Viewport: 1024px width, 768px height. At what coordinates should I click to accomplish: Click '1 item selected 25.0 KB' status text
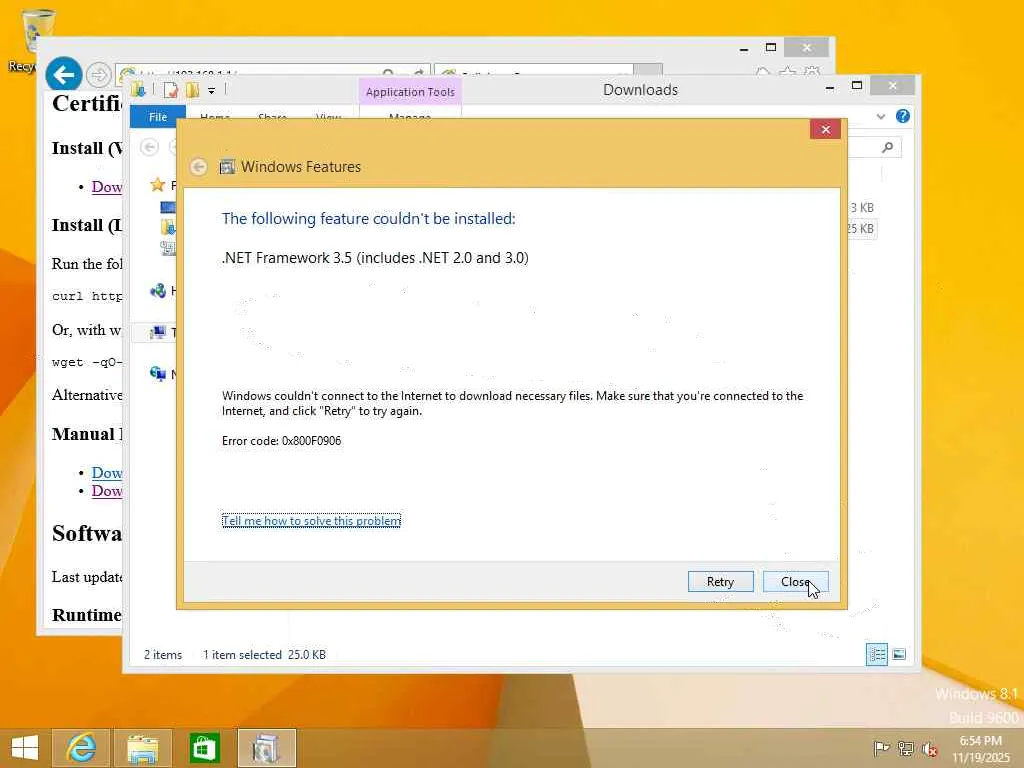(x=264, y=654)
